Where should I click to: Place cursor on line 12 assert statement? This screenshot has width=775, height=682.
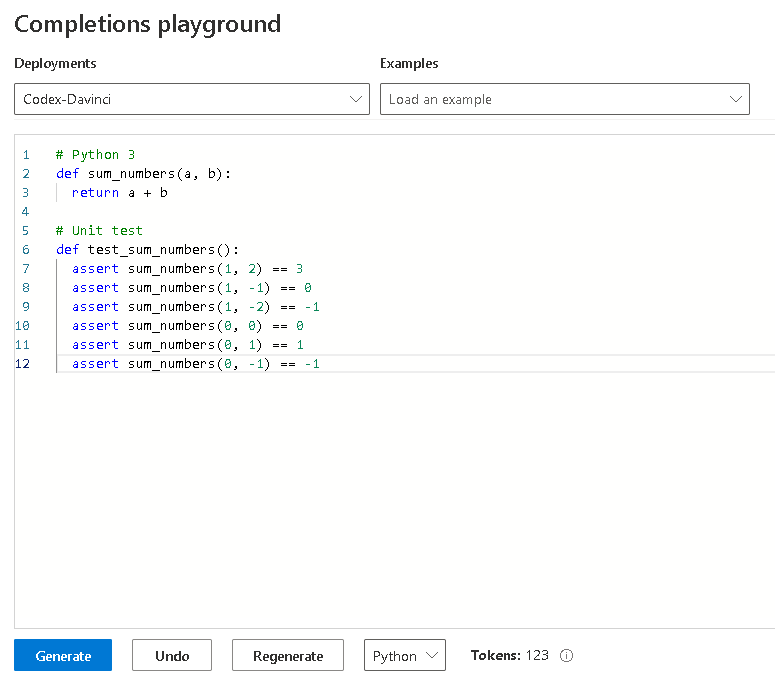click(196, 364)
